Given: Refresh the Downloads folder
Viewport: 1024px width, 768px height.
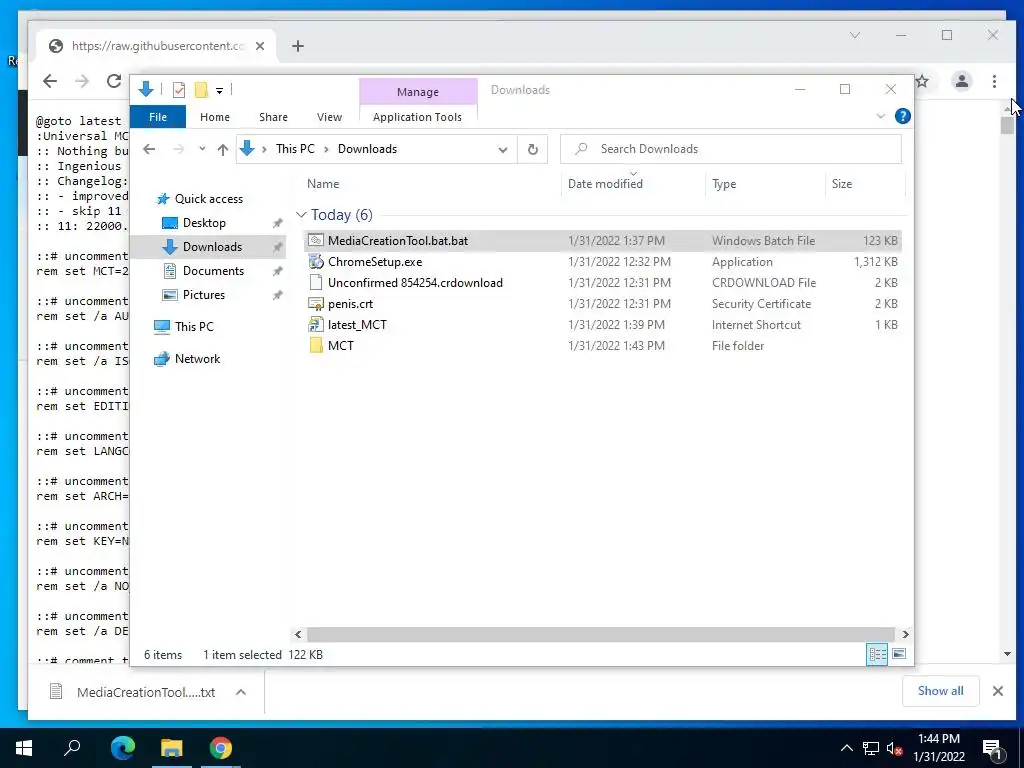Looking at the screenshot, I should 533,150.
